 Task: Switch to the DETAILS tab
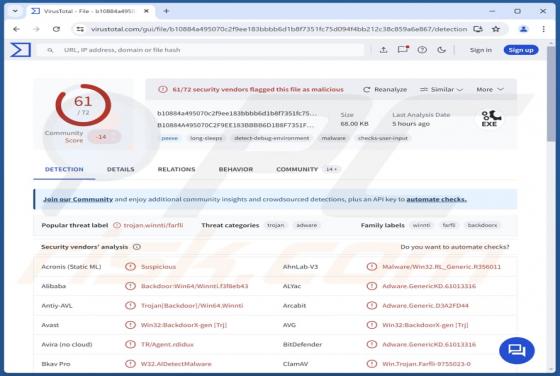tap(121, 169)
